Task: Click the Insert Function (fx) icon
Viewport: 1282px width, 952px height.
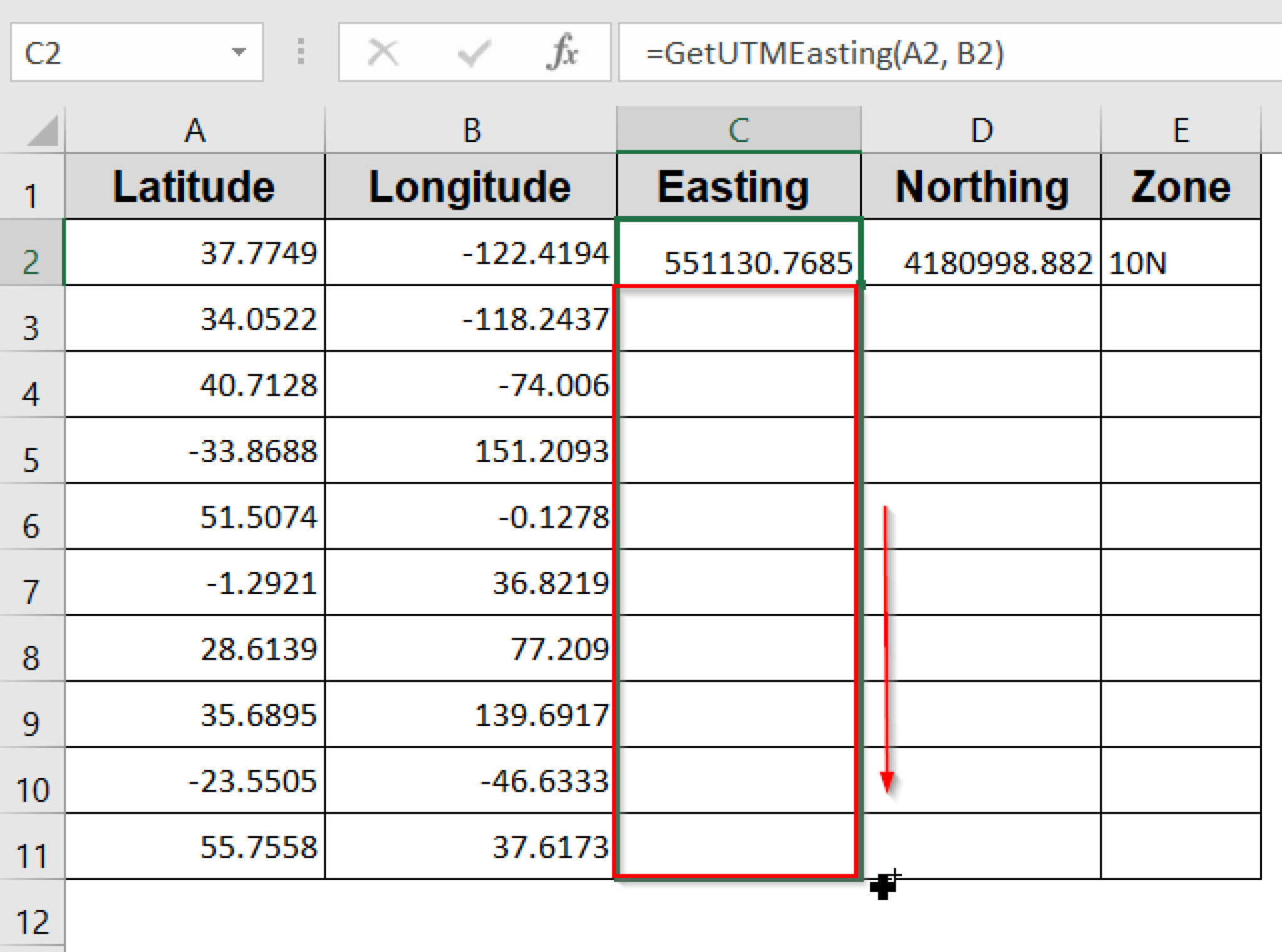Action: [562, 53]
